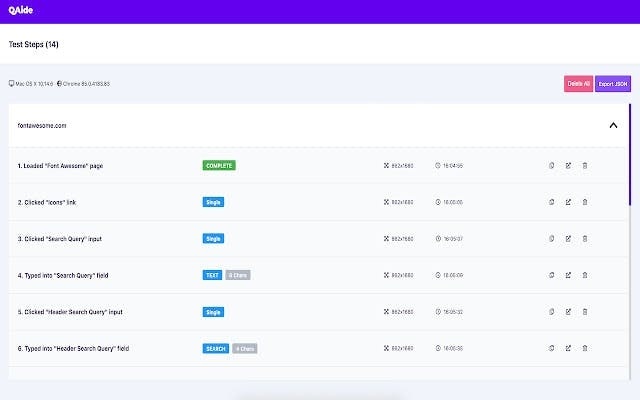Image resolution: width=640 pixels, height=400 pixels.
Task: Click the TEXT badge on step 4
Action: pos(212,275)
